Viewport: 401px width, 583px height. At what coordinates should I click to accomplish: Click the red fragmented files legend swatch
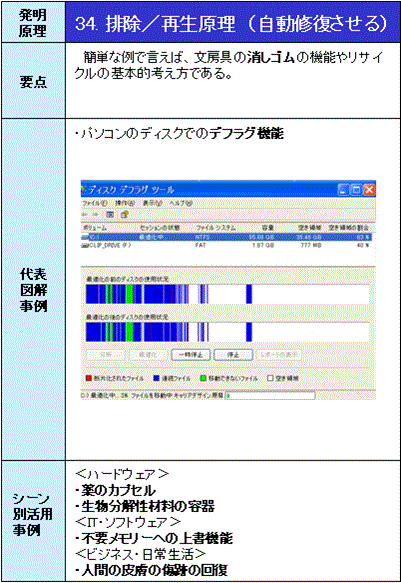[89, 378]
